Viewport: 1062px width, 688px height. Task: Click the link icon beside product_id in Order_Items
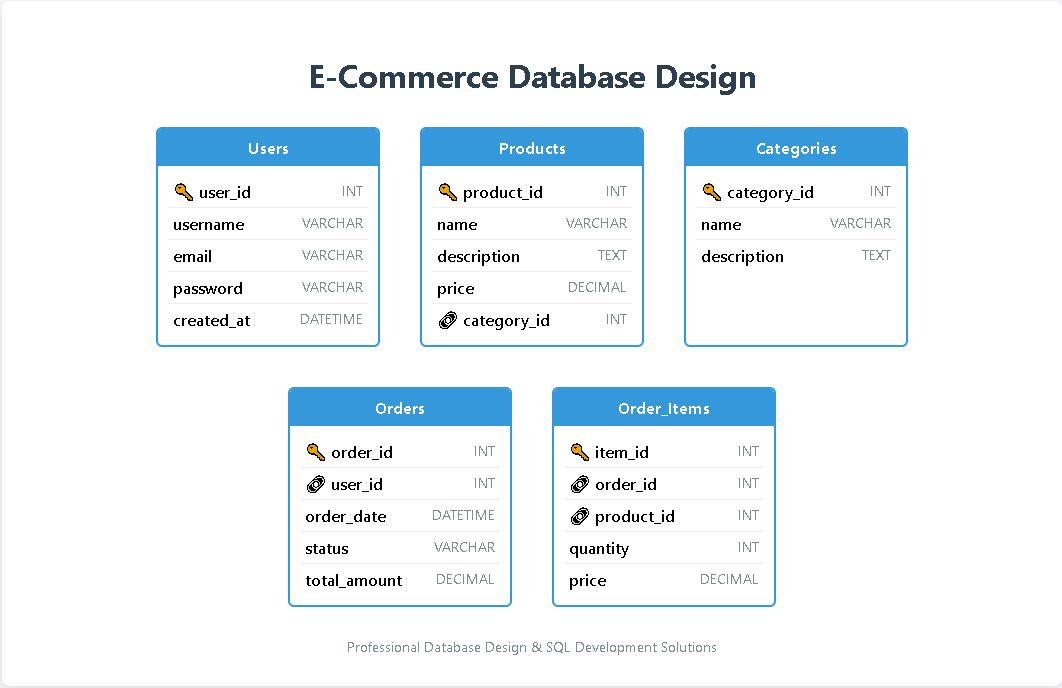579,517
